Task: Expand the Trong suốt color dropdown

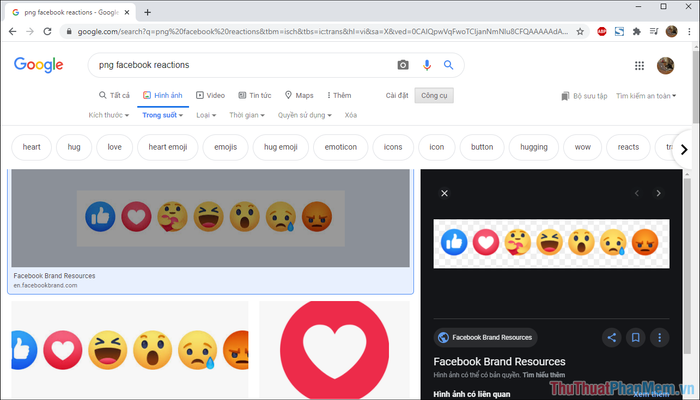Action: (162, 115)
